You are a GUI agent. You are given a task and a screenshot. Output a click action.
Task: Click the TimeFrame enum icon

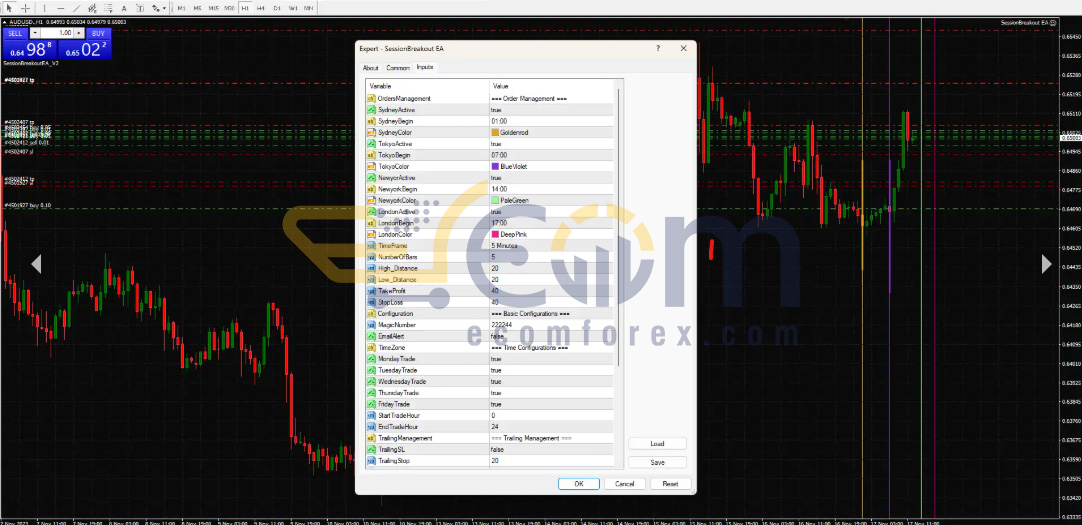coord(371,246)
